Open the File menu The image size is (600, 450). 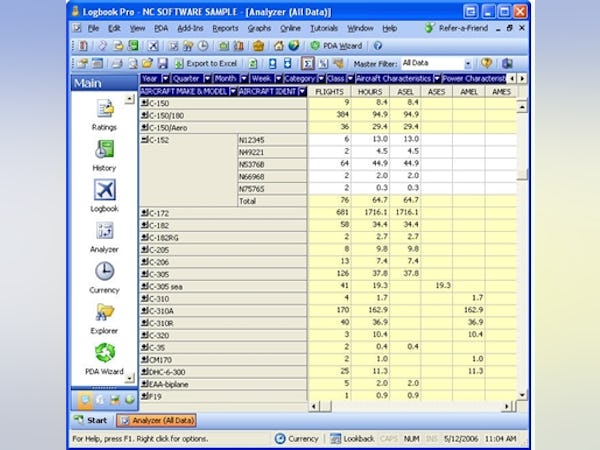(93, 28)
